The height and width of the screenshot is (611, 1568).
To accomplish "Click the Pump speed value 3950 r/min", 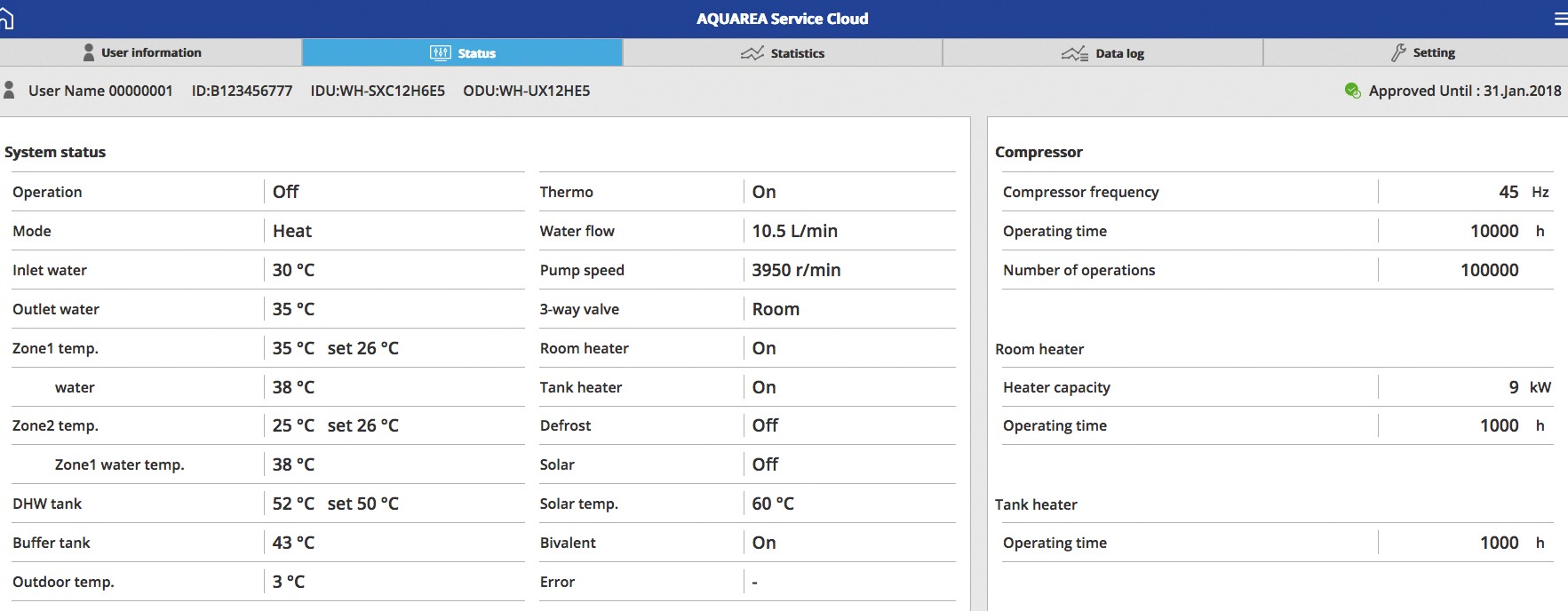I will (796, 270).
